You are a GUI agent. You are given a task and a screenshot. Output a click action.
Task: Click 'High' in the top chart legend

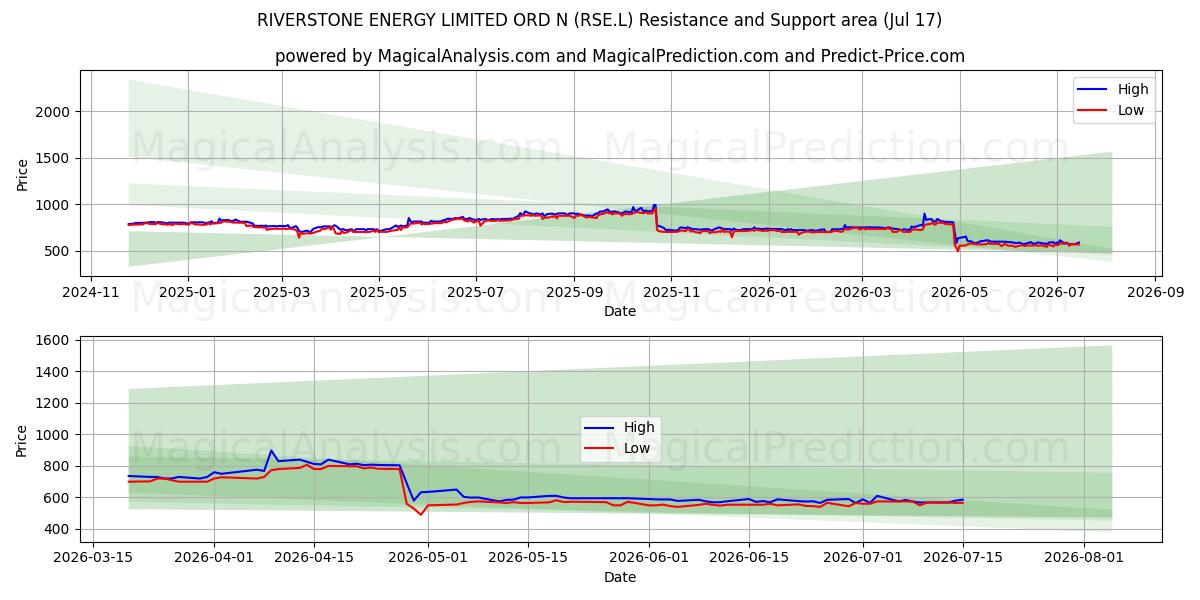1133,89
